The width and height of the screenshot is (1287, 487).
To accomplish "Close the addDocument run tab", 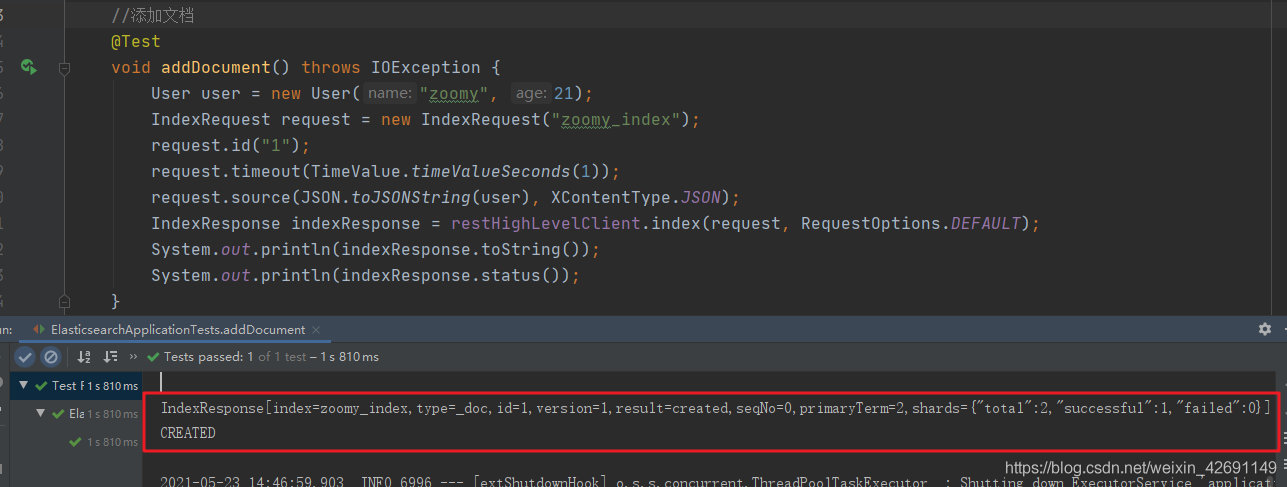I will pos(317,329).
